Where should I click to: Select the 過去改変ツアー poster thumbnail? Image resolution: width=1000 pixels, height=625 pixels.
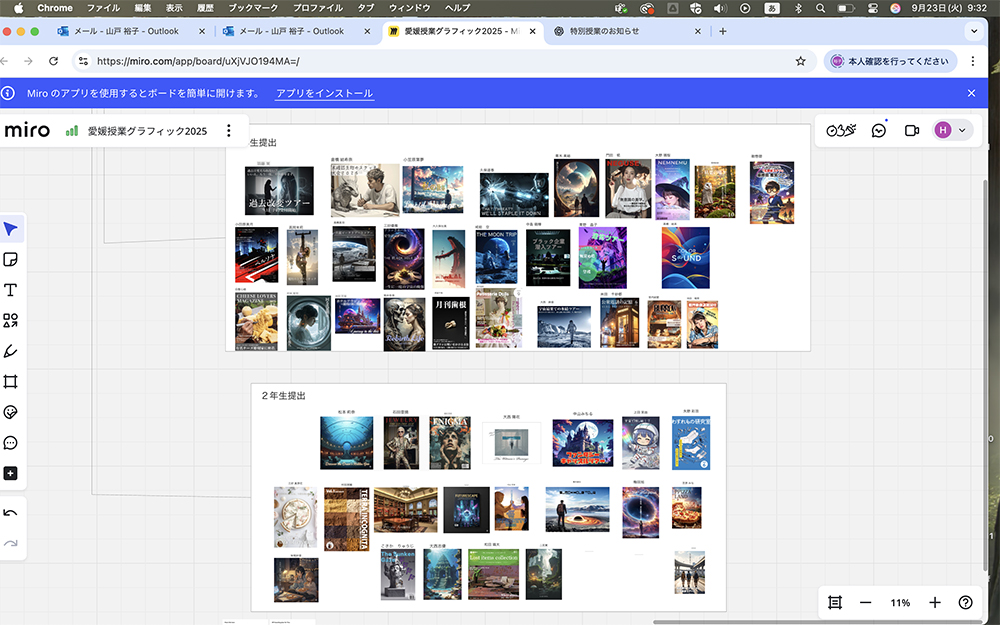[x=279, y=191]
